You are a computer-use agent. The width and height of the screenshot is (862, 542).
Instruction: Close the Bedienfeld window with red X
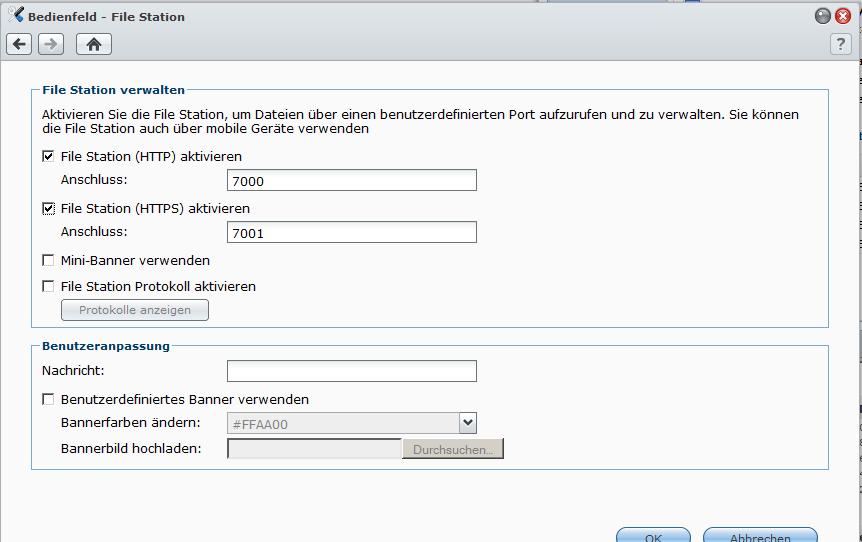pos(843,16)
